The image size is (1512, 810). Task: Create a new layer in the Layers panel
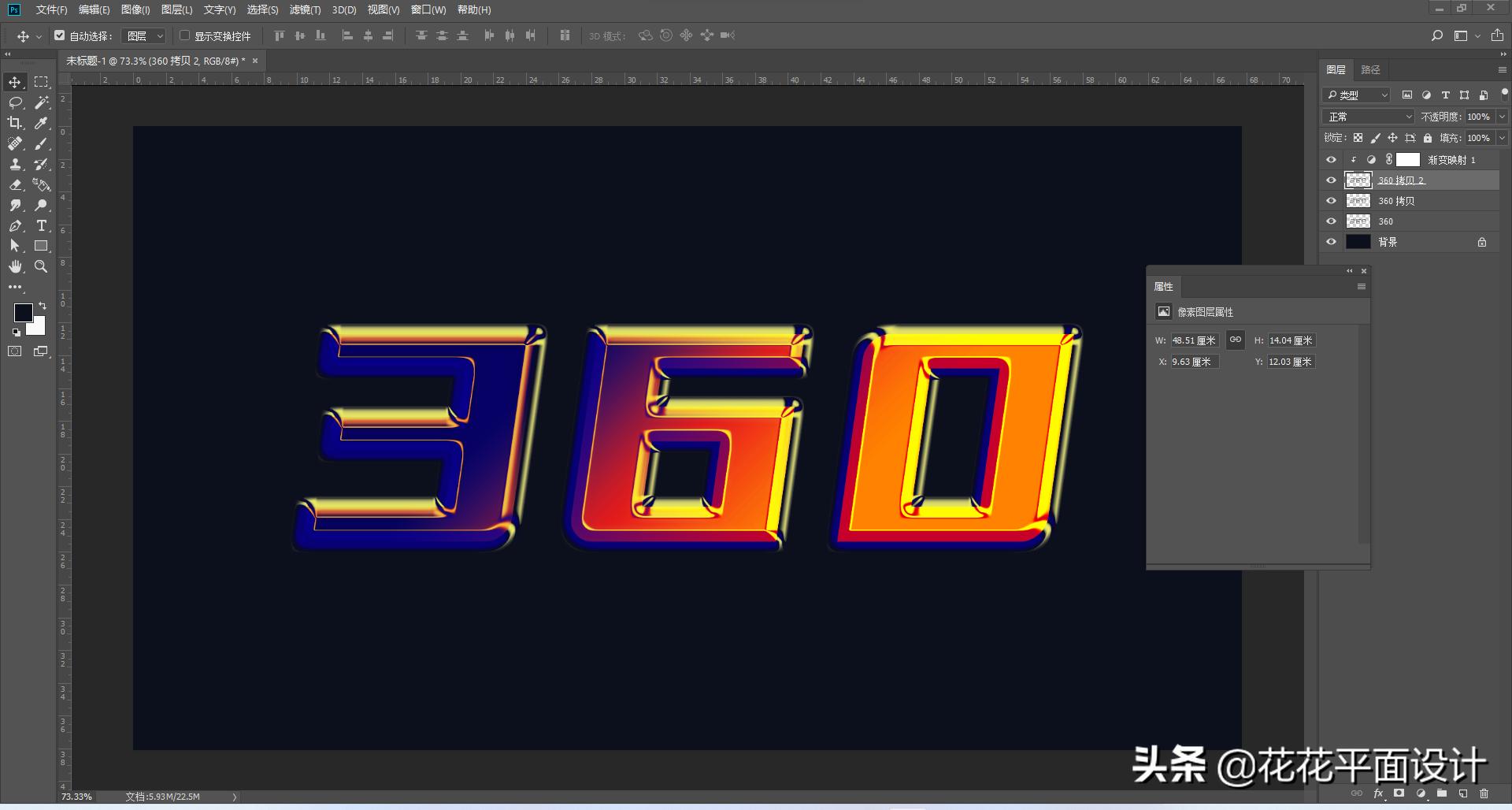click(x=1463, y=793)
